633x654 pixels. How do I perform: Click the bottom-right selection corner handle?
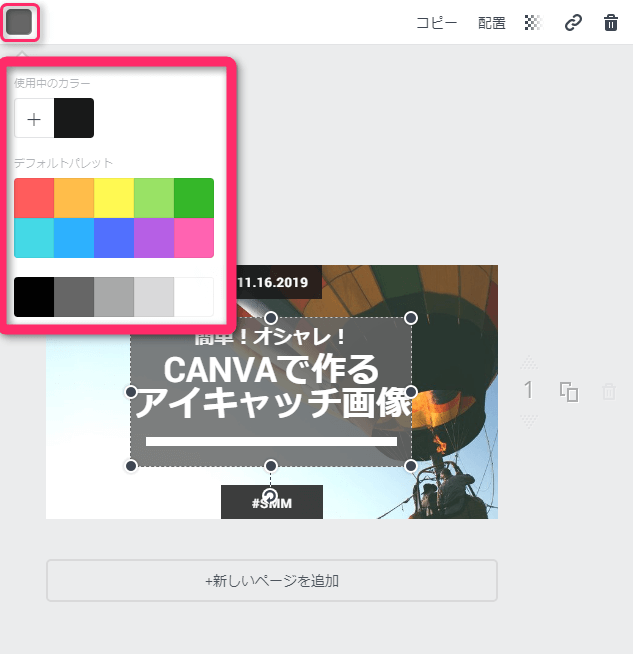[411, 465]
